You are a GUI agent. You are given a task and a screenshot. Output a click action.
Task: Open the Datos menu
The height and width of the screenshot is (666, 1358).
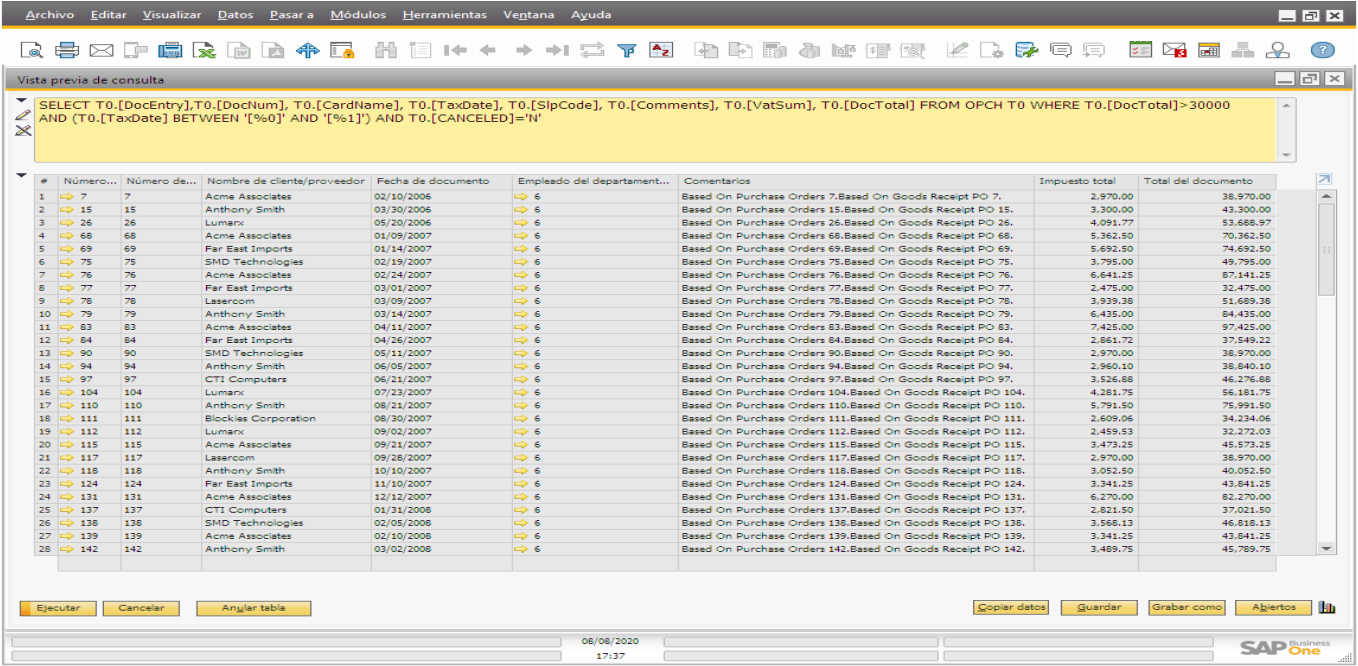pos(236,14)
